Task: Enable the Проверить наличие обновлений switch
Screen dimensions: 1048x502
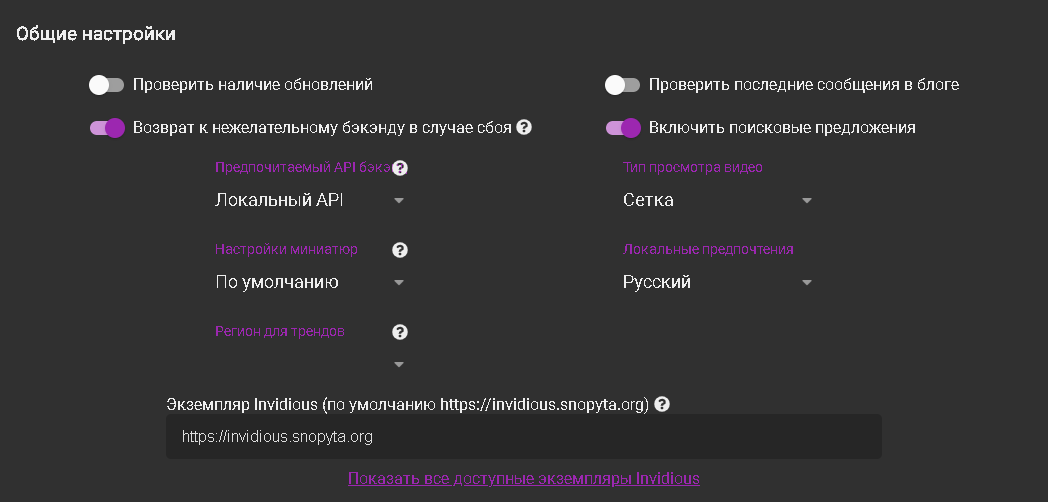Action: (106, 85)
